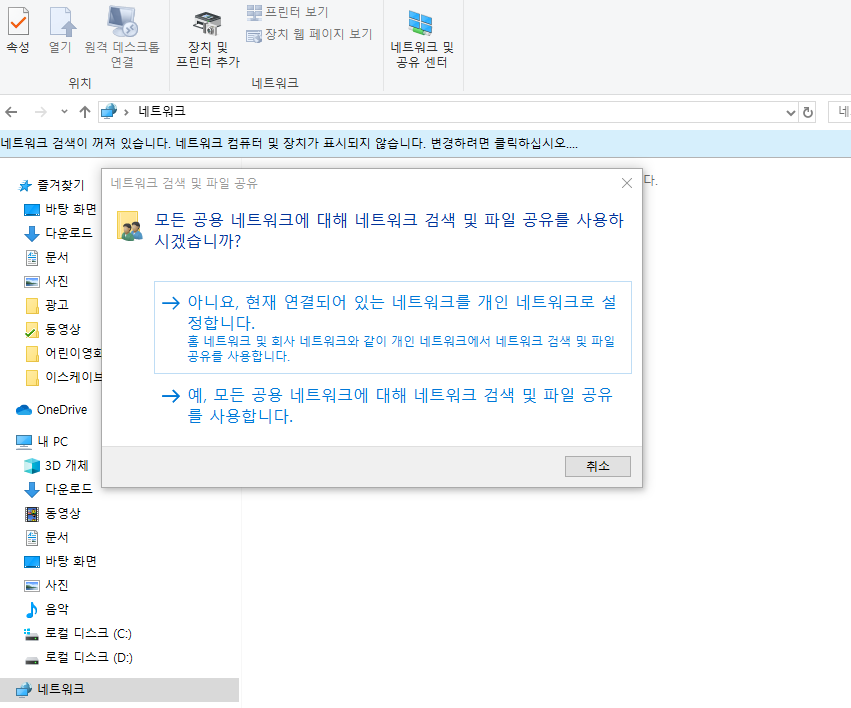The width and height of the screenshot is (851, 708).
Task: Choose 예, enable sharing on public networks
Action: 393,405
